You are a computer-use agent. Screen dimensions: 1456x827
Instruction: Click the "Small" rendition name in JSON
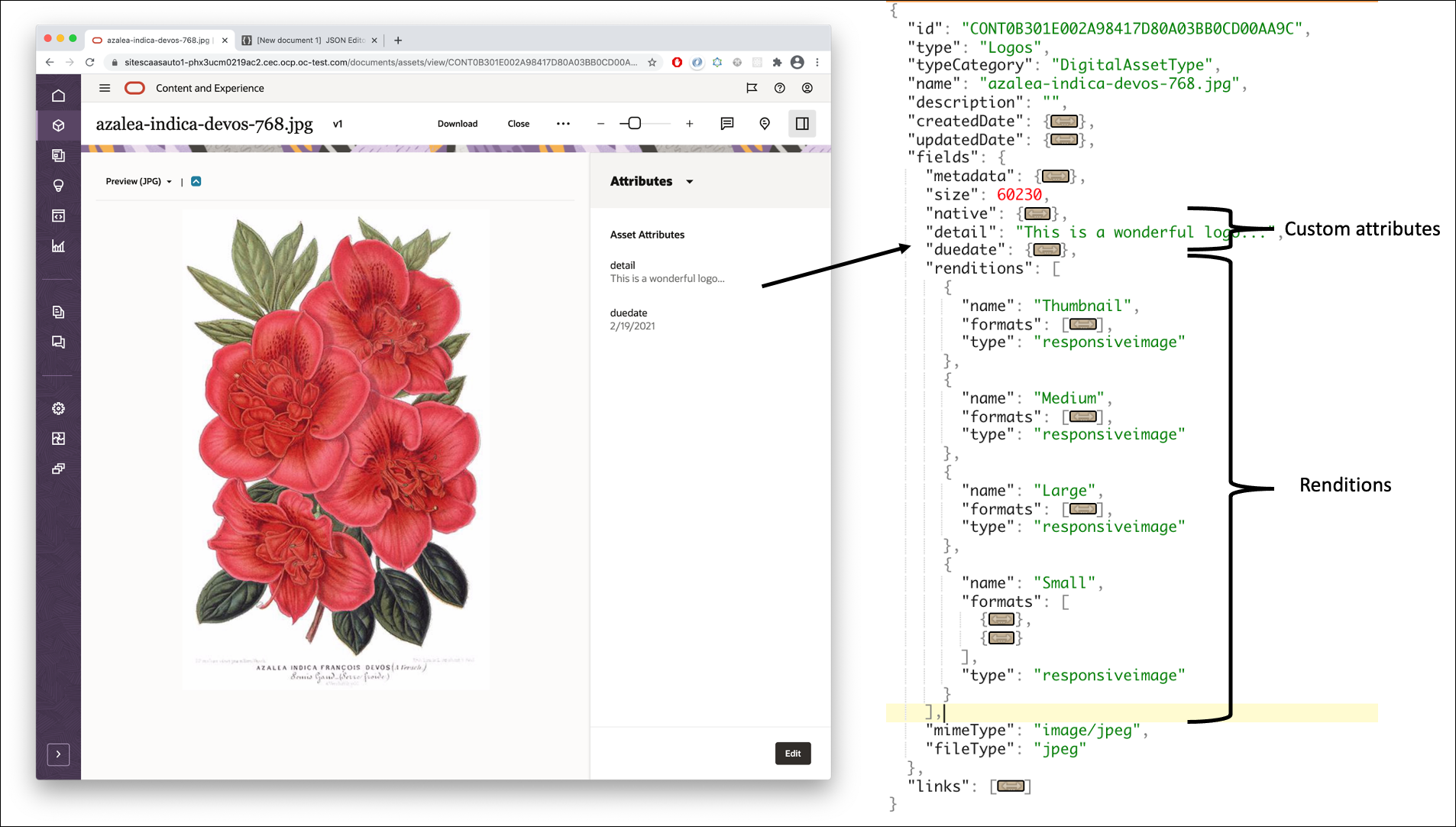1065,583
